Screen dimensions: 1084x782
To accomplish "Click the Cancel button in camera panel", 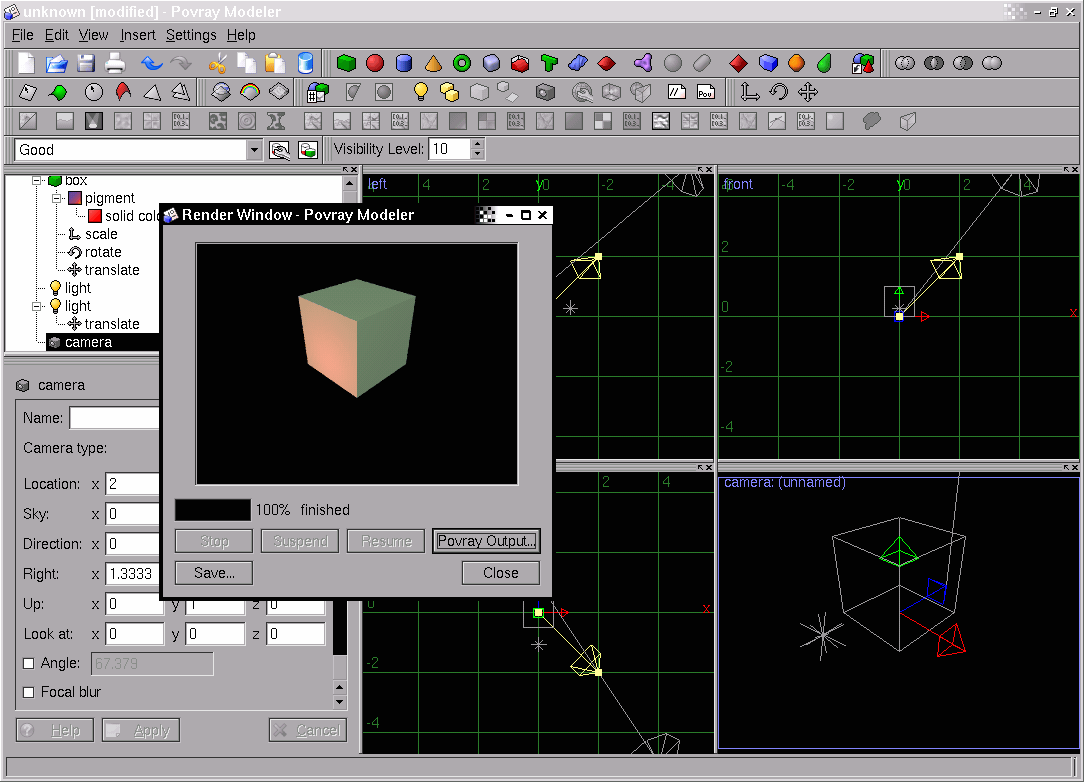I will (308, 730).
